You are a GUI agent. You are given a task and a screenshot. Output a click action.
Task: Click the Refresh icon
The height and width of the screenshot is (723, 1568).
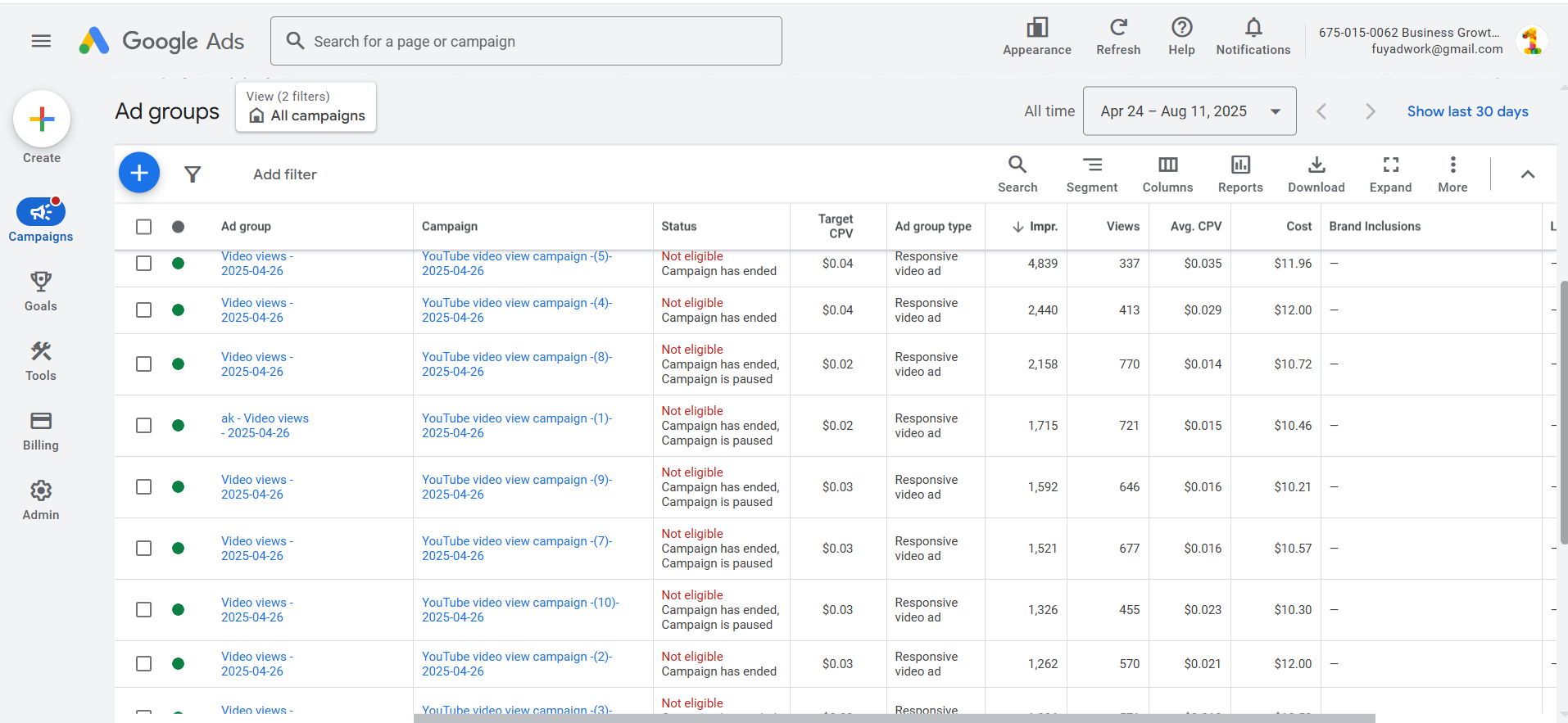pos(1117,28)
